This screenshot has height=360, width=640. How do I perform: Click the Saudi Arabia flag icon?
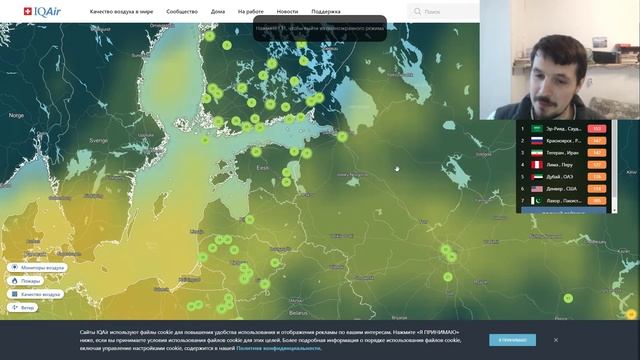click(537, 129)
